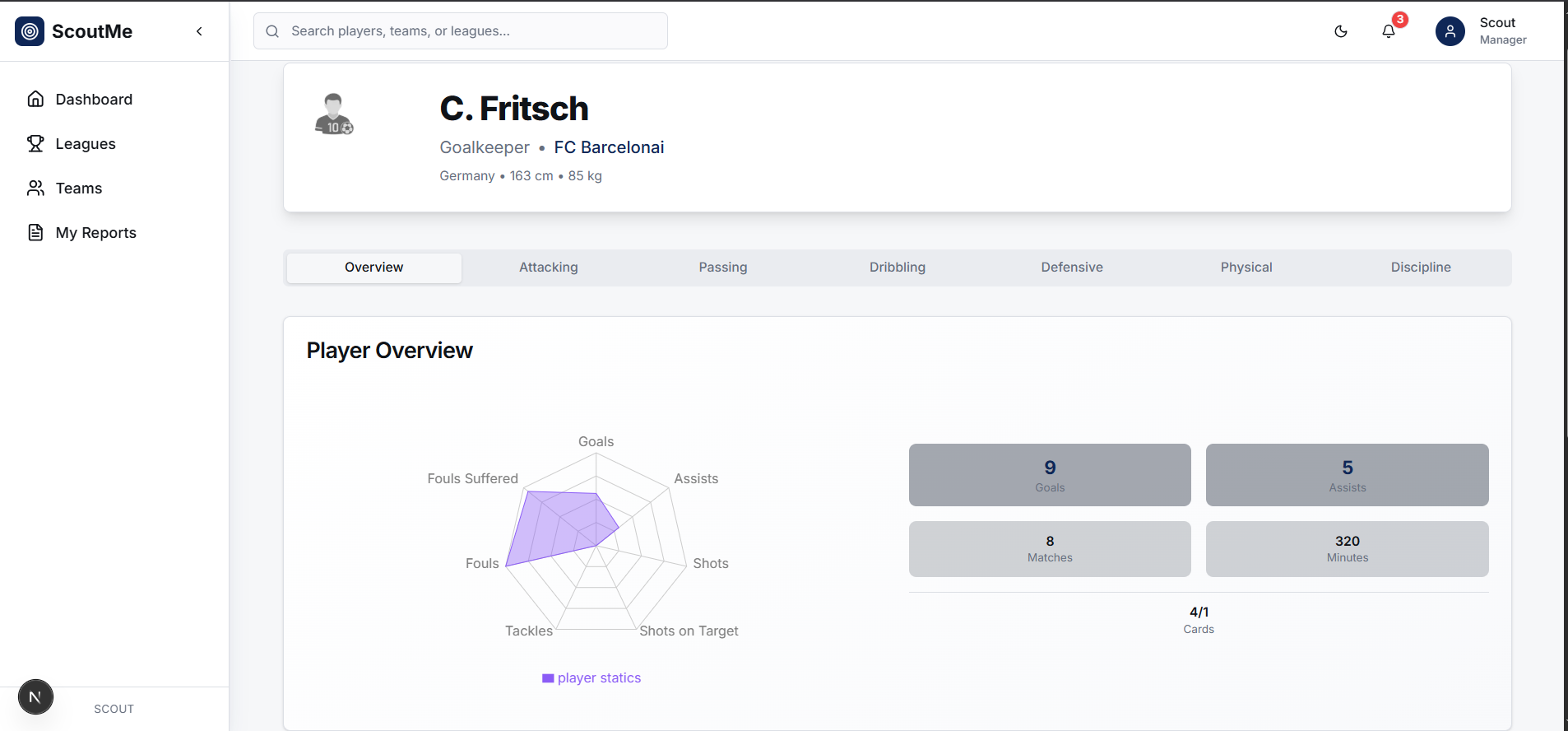The height and width of the screenshot is (731, 1568).
Task: Open the FC Barcelonai team link
Action: tap(609, 147)
